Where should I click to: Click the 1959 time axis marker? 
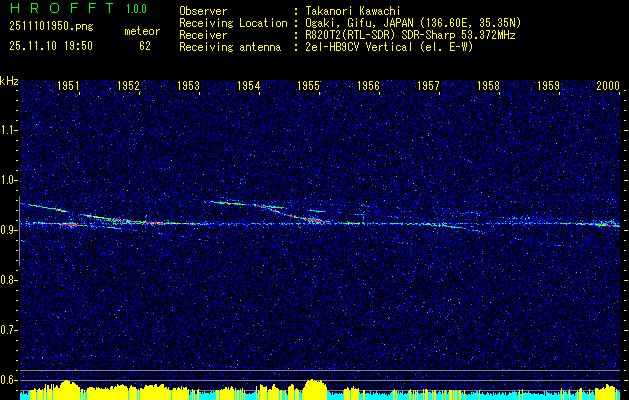click(x=548, y=85)
